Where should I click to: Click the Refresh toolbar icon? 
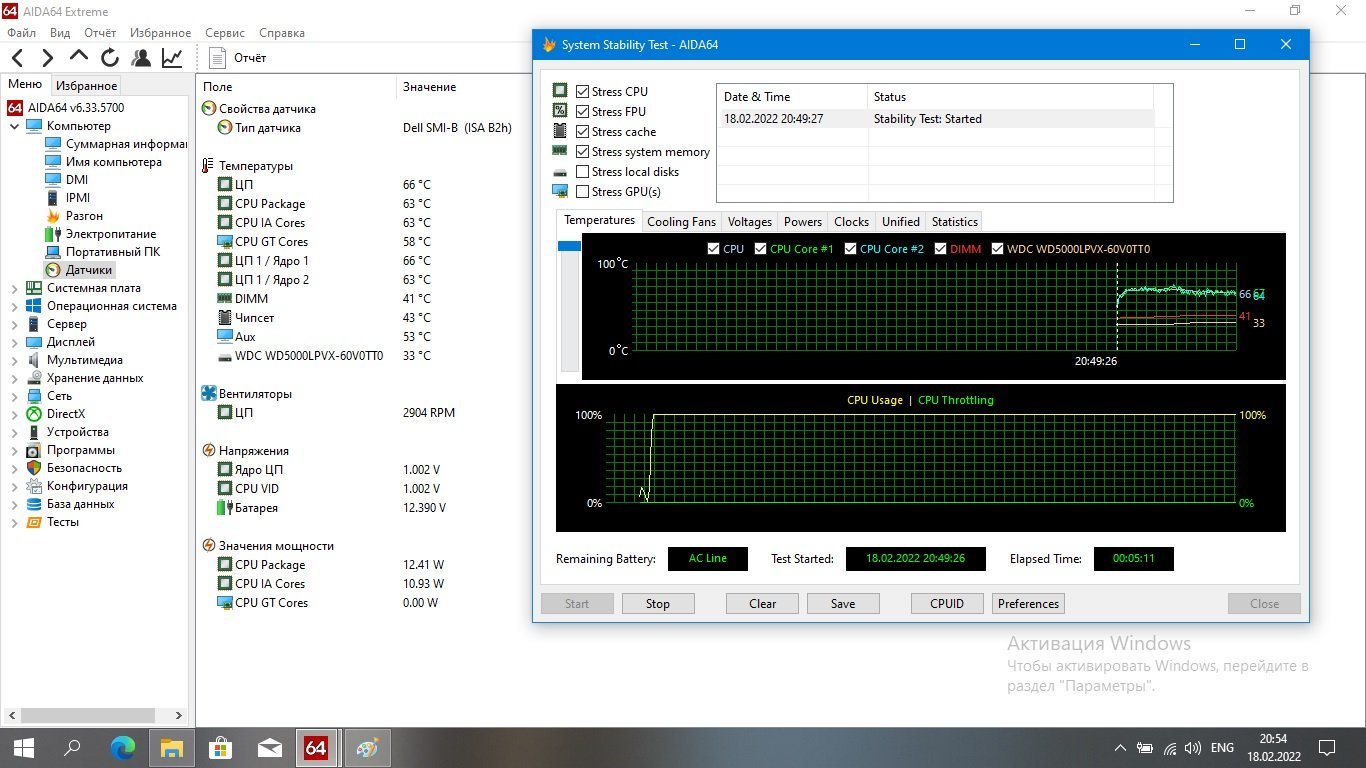point(110,58)
